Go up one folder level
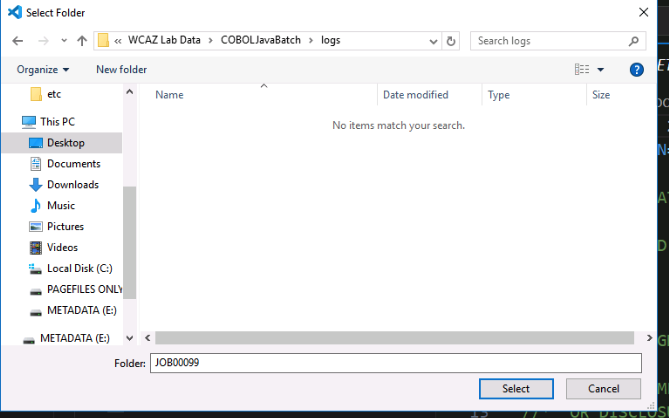 [82, 41]
